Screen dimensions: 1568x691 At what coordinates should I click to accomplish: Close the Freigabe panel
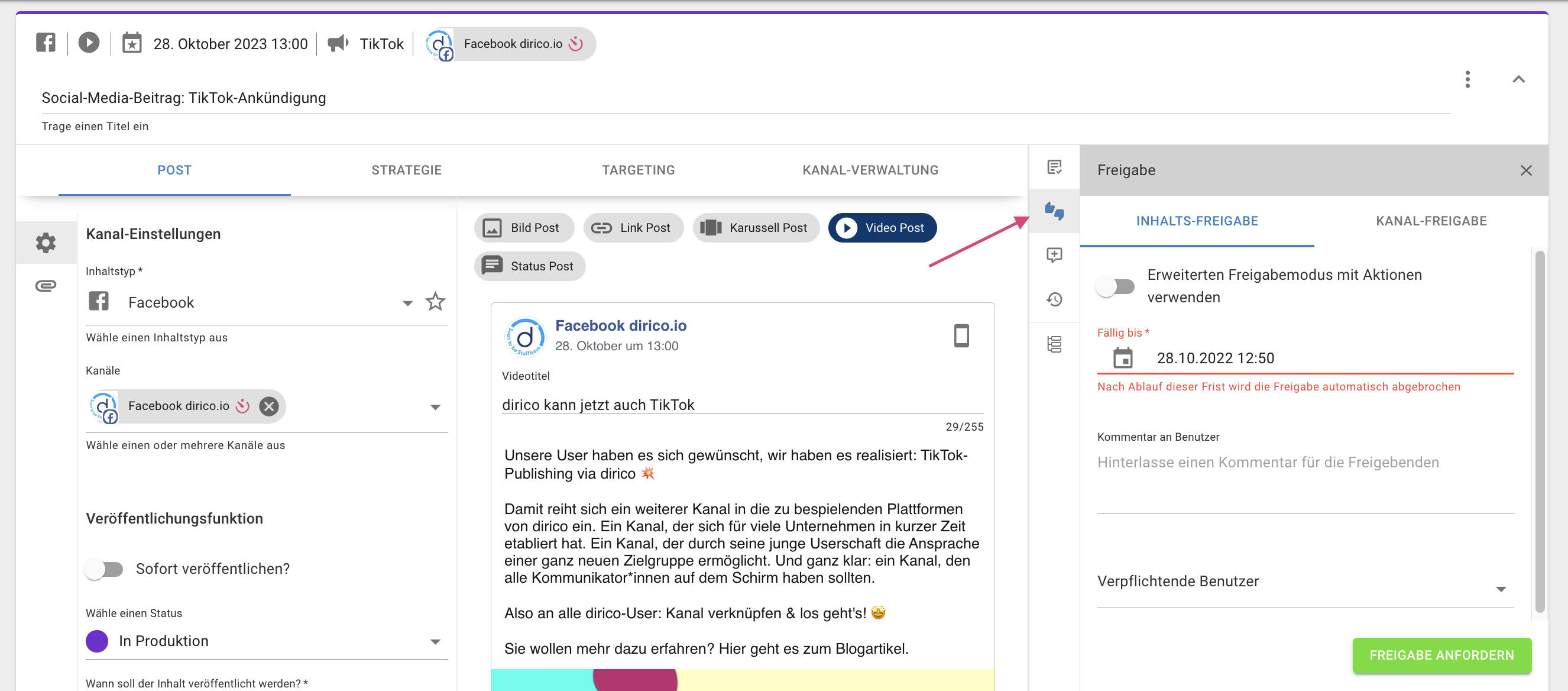pyautogui.click(x=1525, y=170)
